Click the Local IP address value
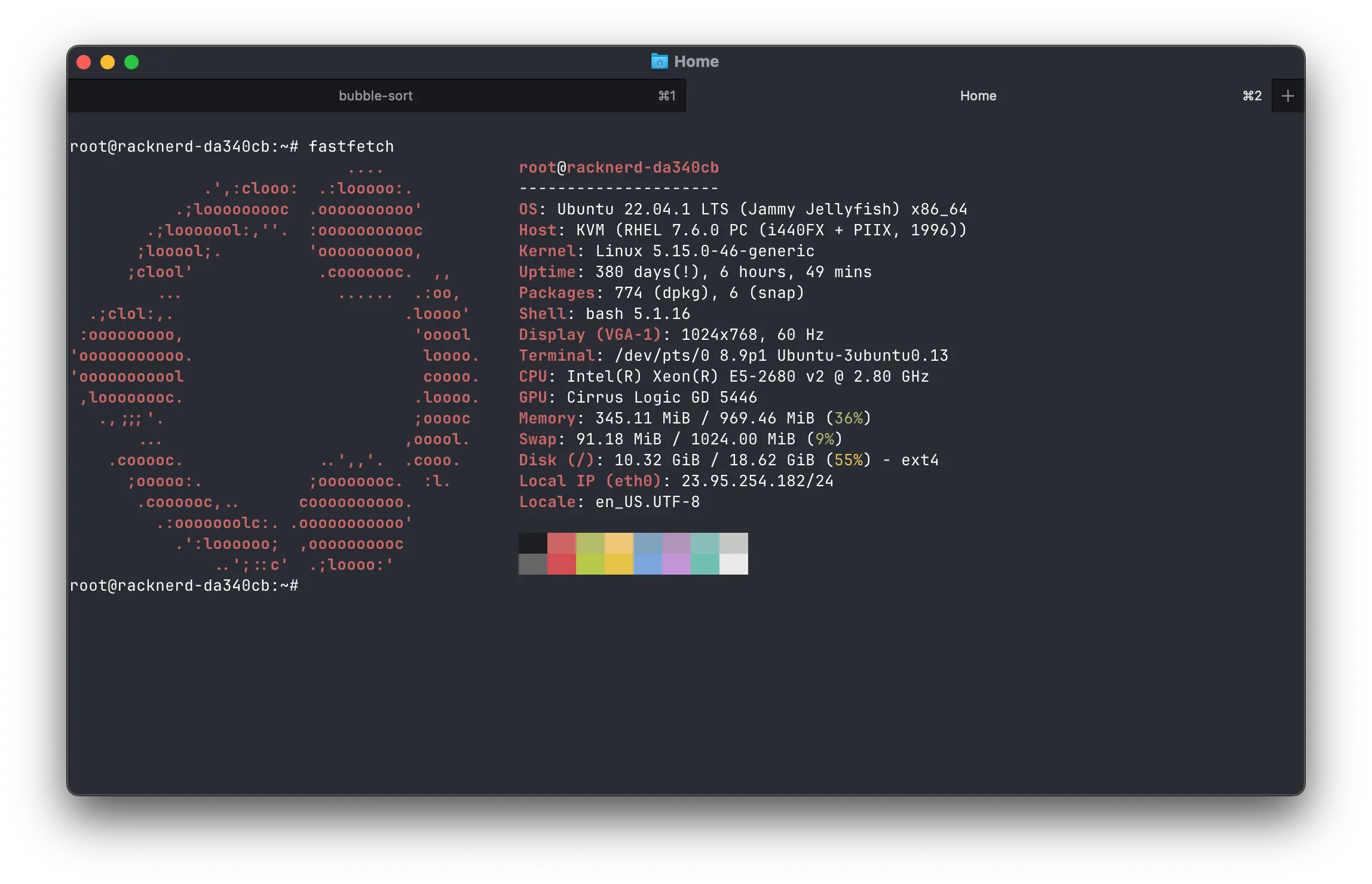Screen dimensions: 1372x884 757,481
